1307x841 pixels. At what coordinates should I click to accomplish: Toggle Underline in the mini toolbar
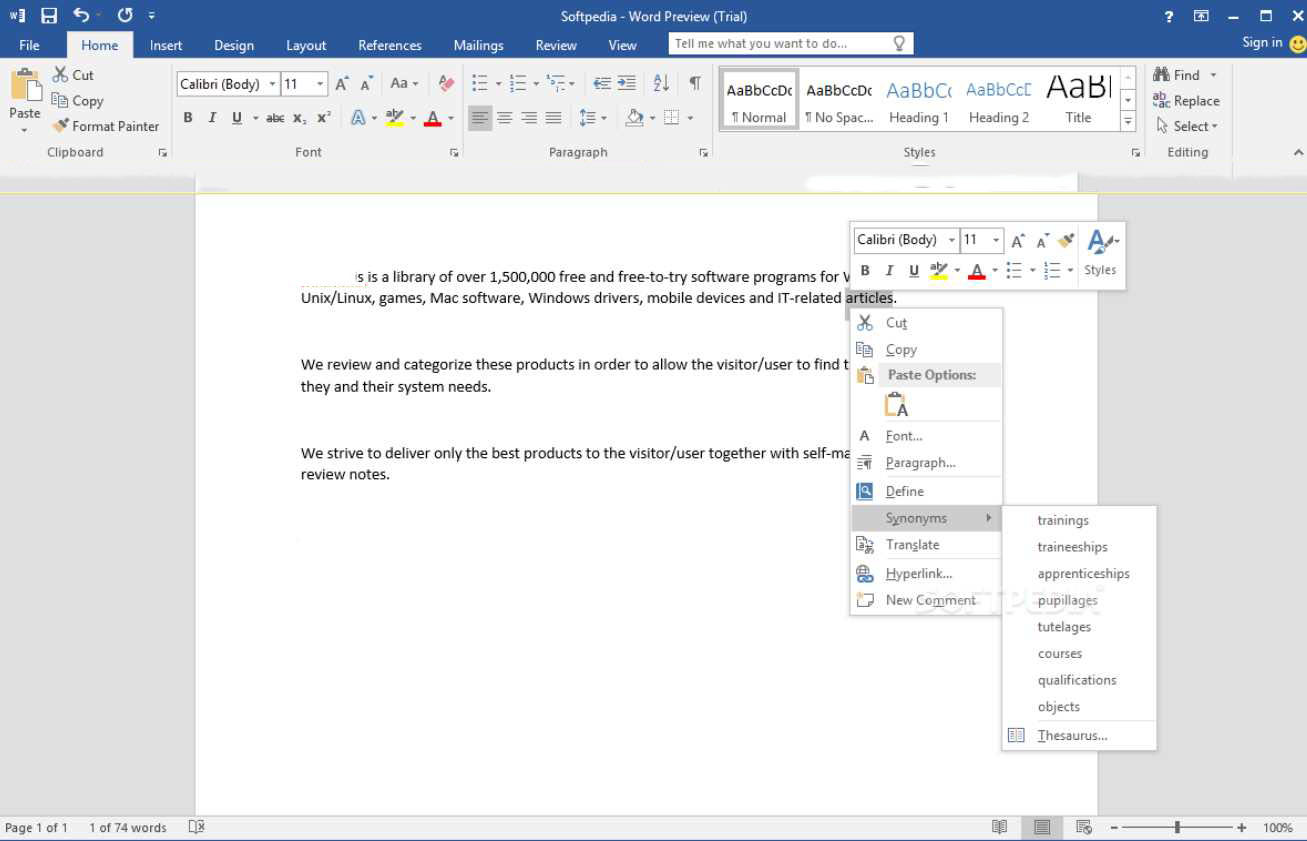pos(914,270)
